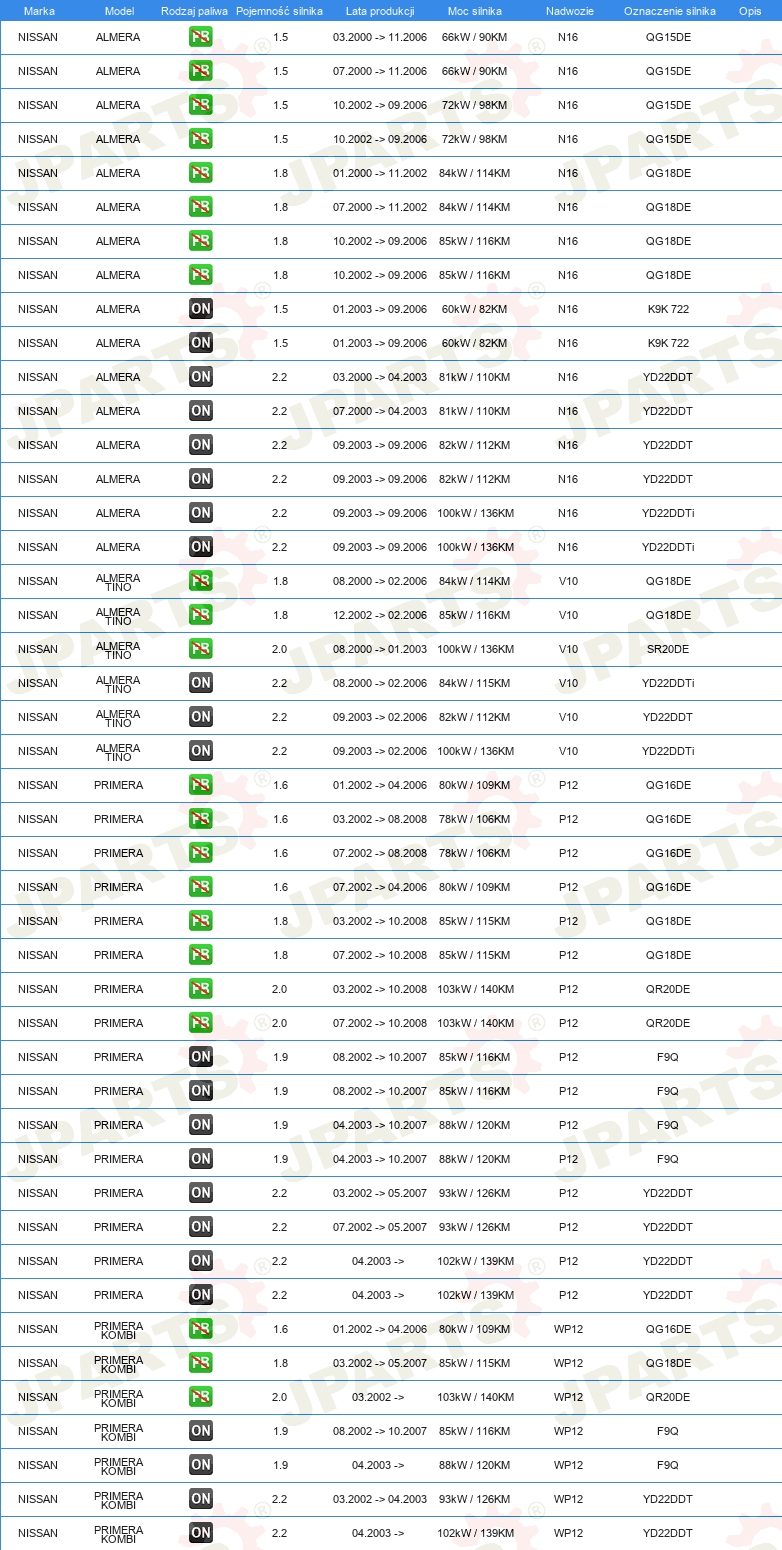
Task: Click petrol icon for Primera 2.0 07.2002 -> 10.2008
Action: (x=200, y=1023)
